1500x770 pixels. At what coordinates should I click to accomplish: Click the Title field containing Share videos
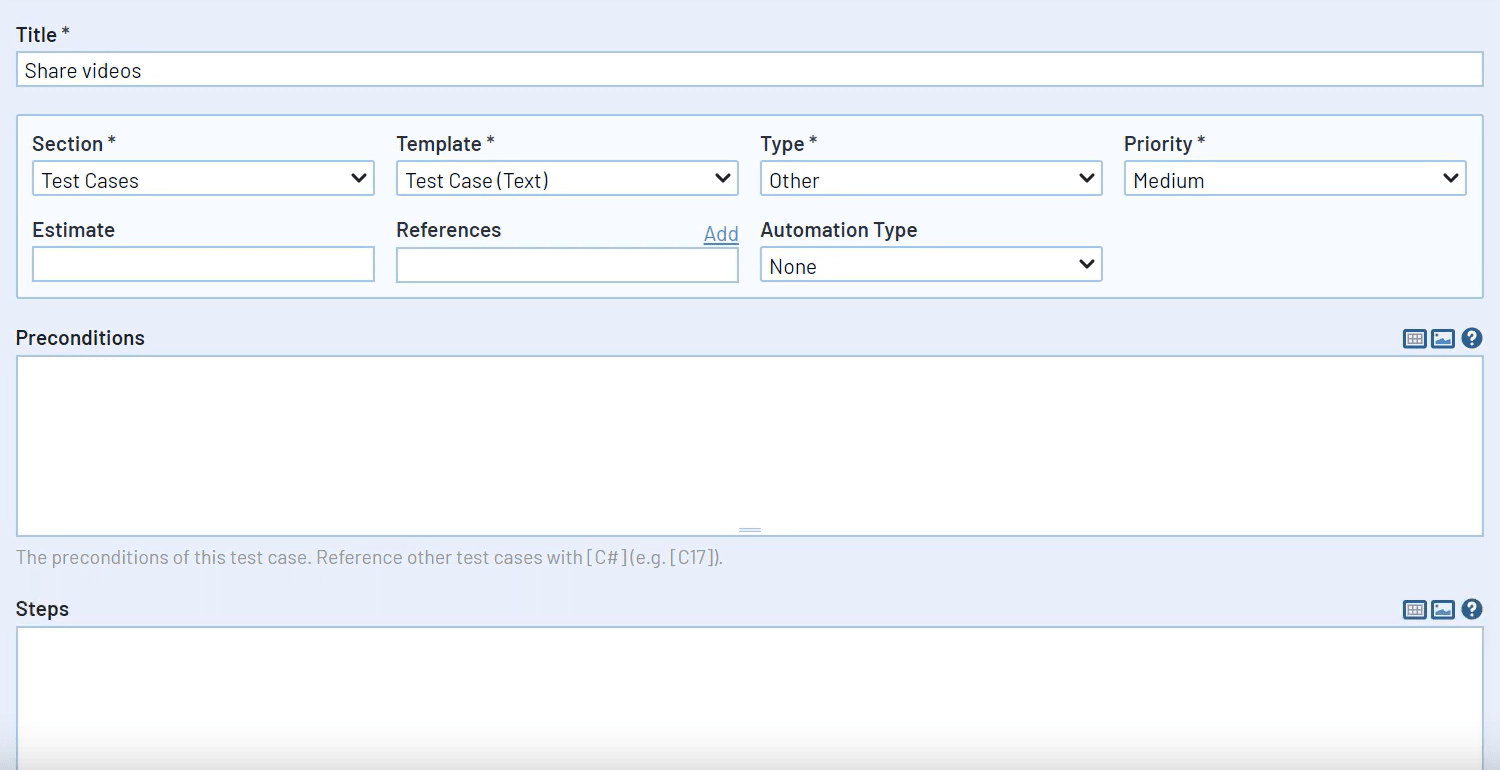[x=400, y=69]
